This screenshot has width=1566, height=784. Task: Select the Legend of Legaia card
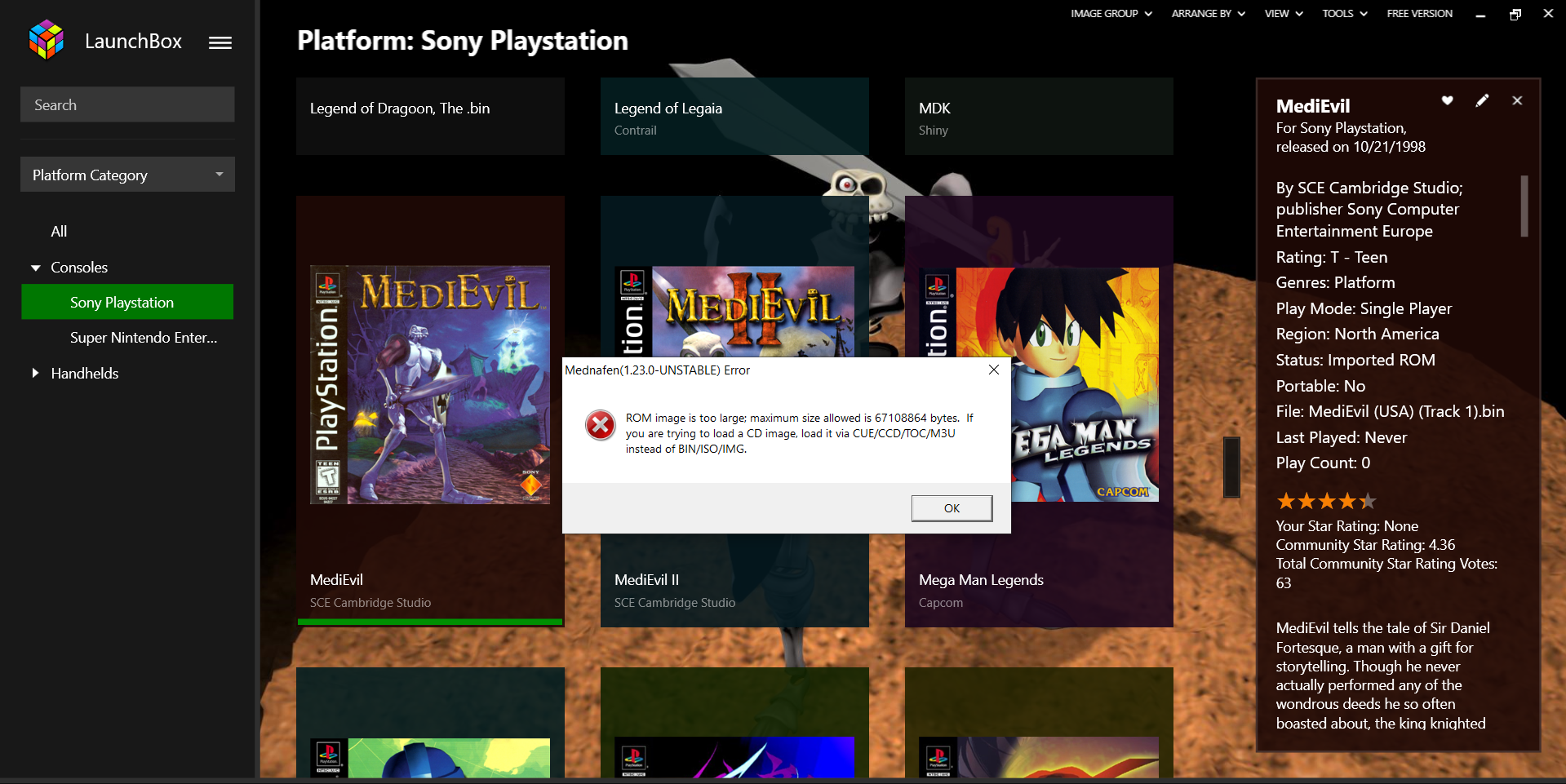734,116
